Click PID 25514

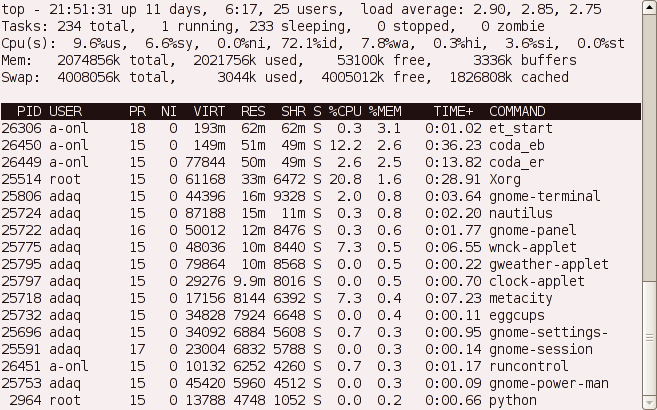pos(21,180)
